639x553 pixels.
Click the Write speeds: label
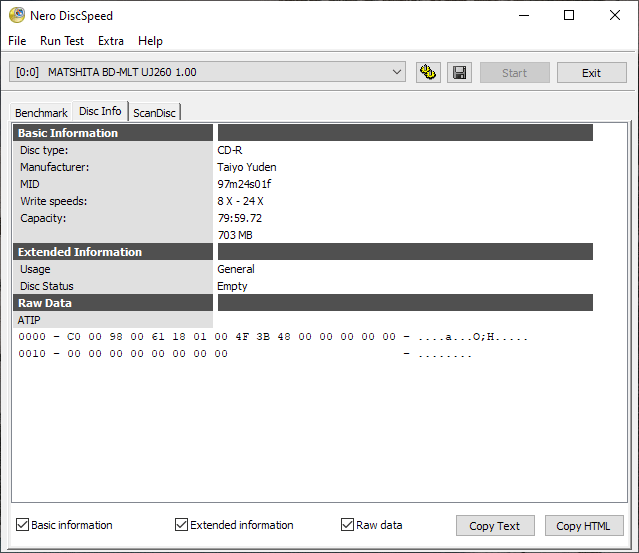54,201
